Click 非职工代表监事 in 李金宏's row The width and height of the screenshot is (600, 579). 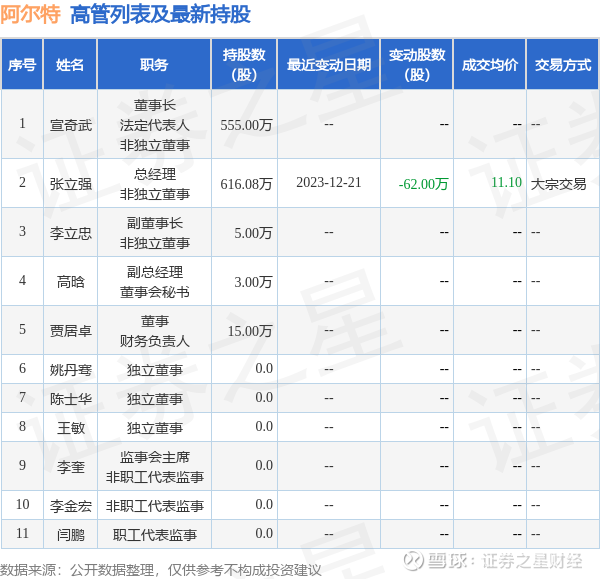click(155, 506)
